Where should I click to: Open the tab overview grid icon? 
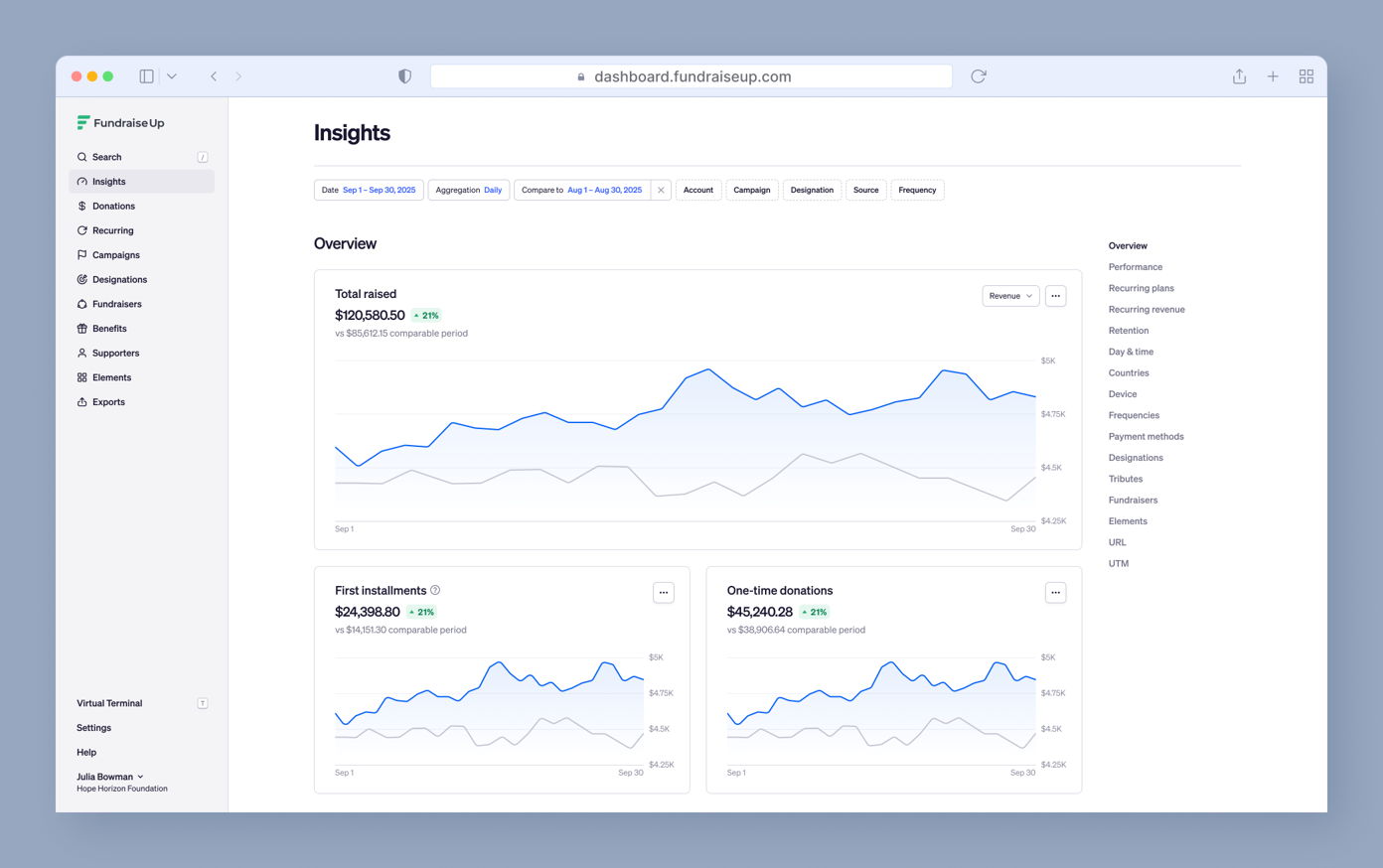tap(1306, 76)
